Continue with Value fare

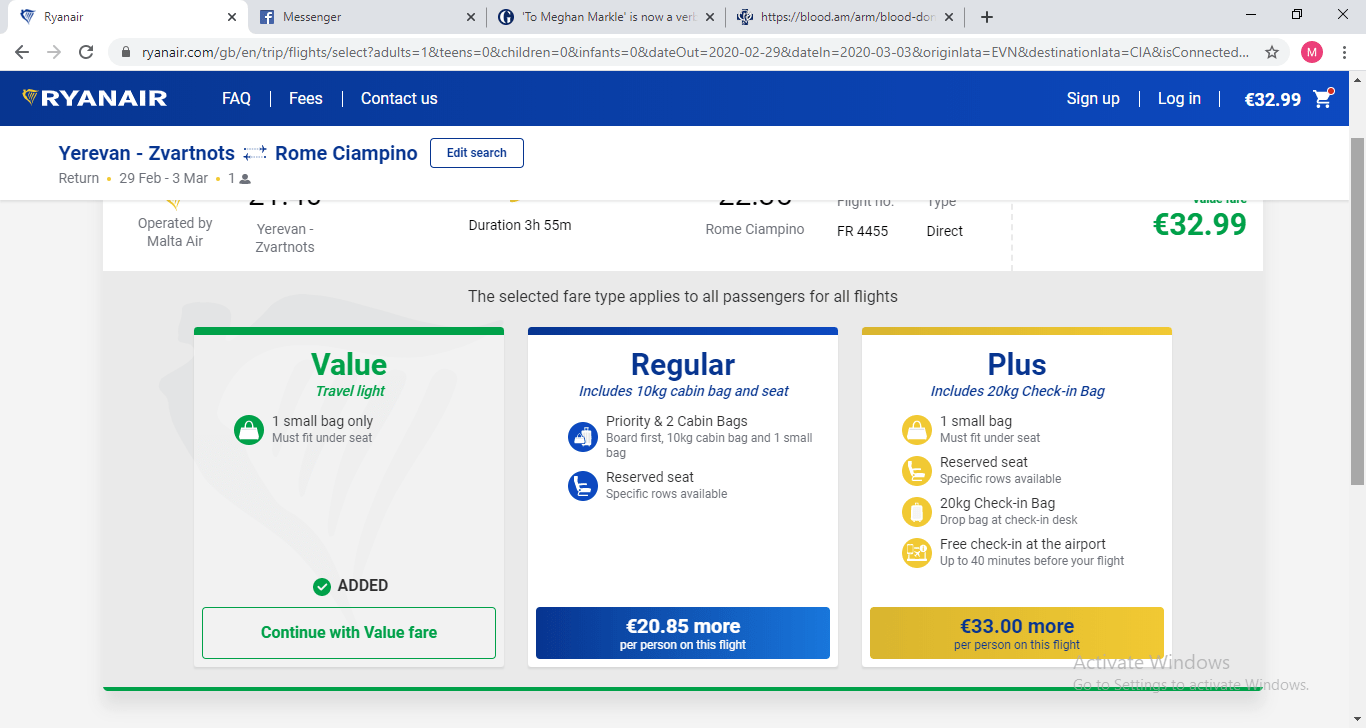pyautogui.click(x=349, y=633)
